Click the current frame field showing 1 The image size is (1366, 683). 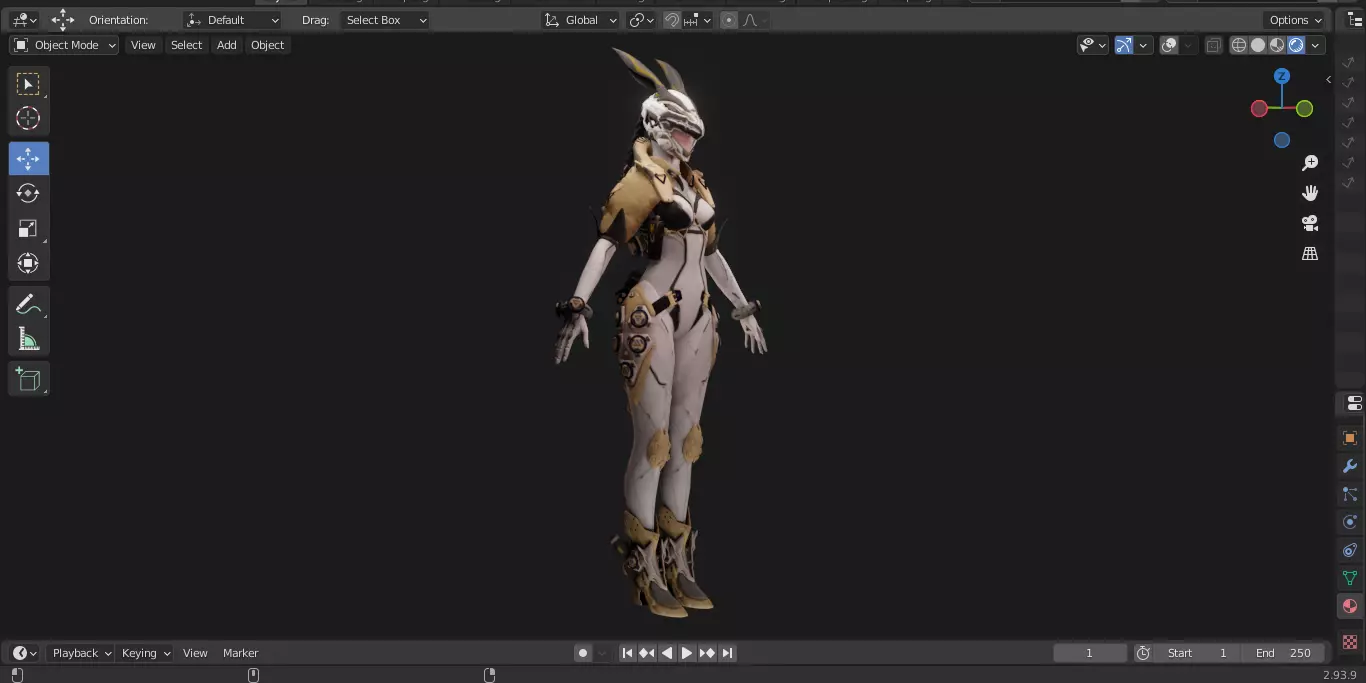pyautogui.click(x=1090, y=653)
